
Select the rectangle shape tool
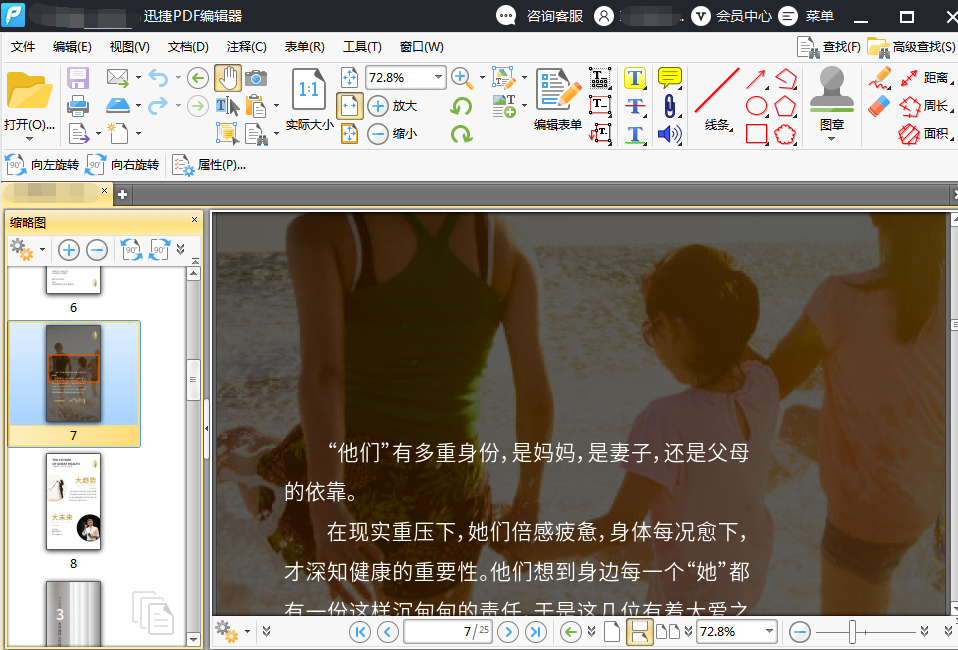756,134
